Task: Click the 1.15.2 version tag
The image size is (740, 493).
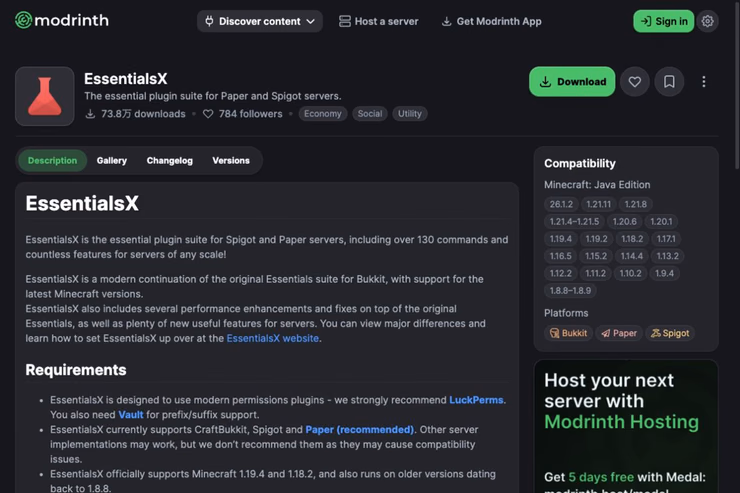Action: coord(596,256)
